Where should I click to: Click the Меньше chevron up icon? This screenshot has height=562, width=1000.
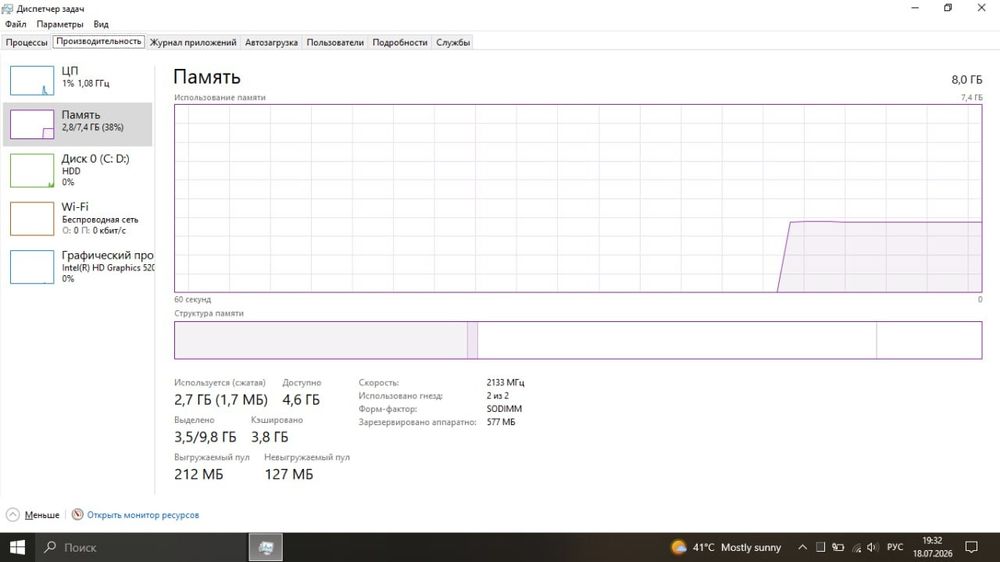(x=13, y=515)
